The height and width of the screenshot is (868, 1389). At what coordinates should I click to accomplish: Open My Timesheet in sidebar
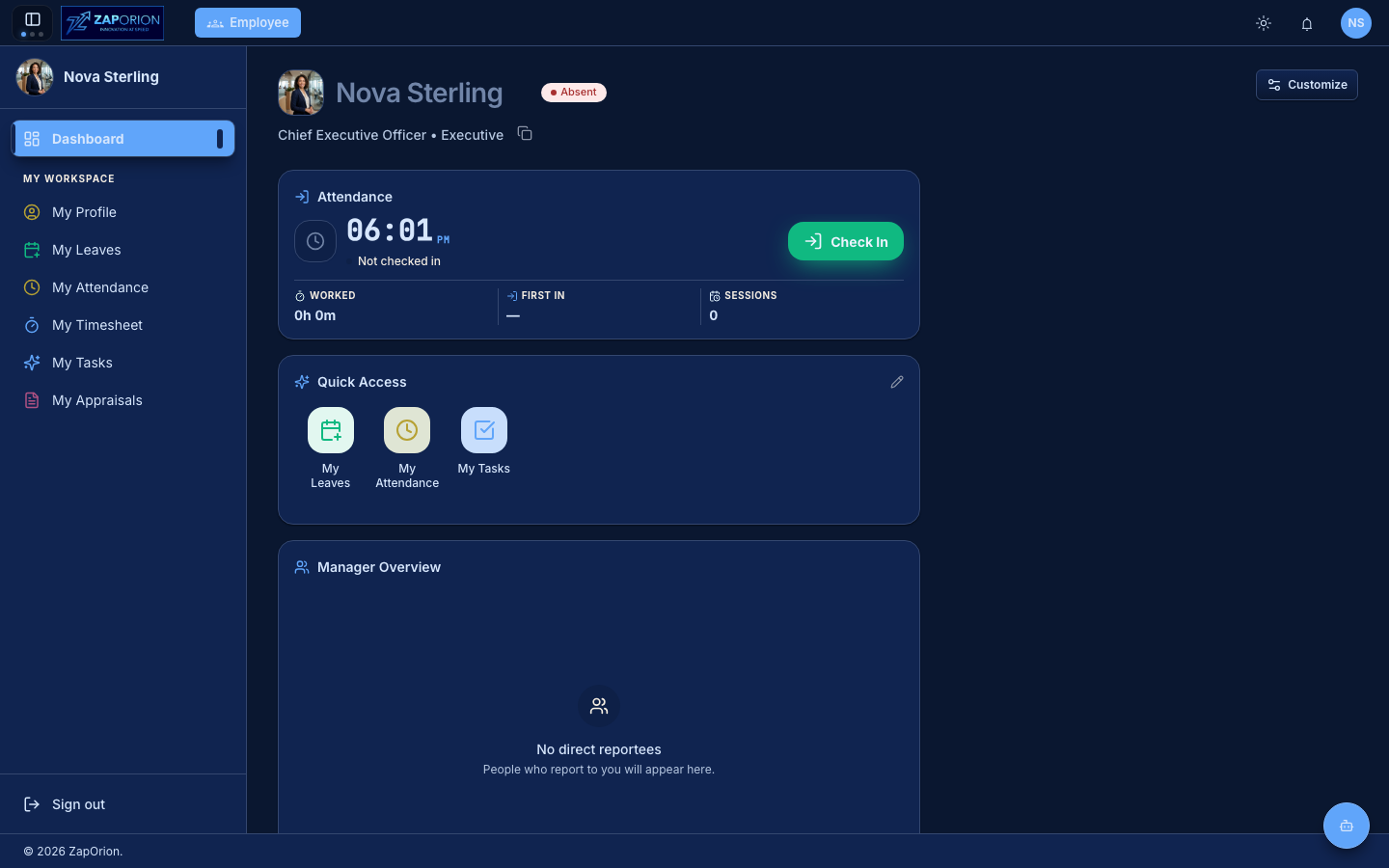point(123,325)
